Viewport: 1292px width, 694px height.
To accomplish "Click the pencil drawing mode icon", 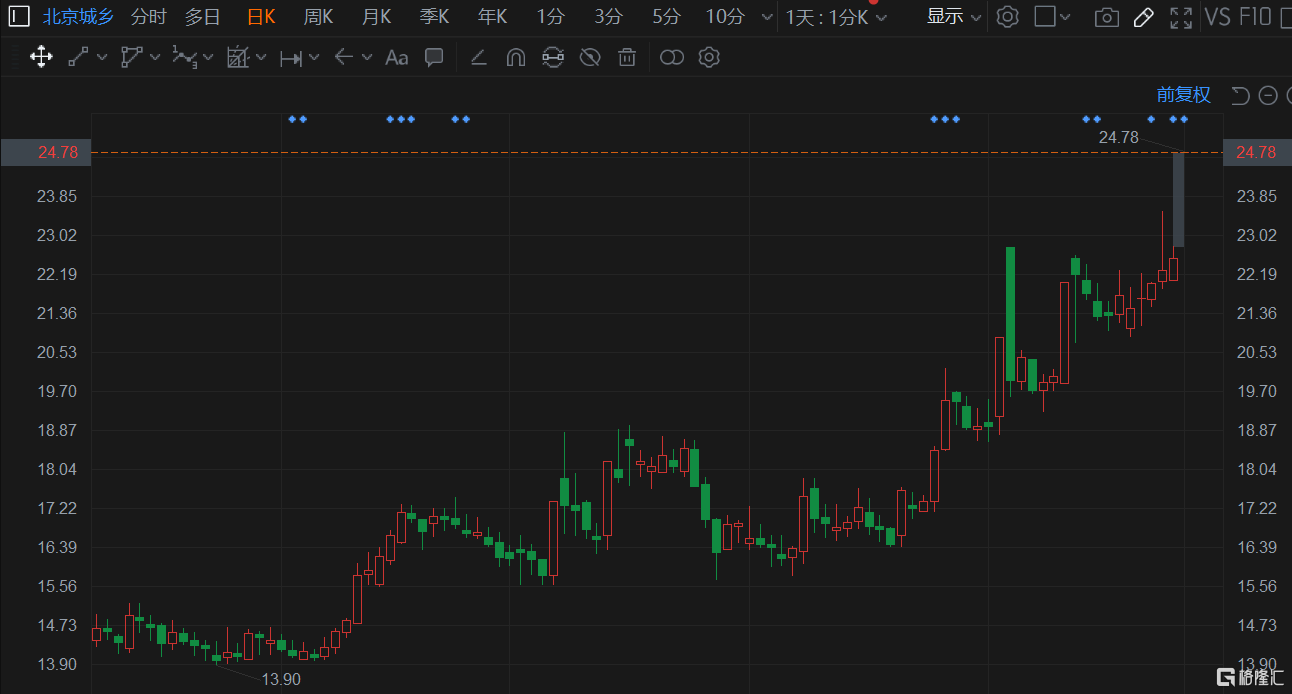I will (1144, 17).
